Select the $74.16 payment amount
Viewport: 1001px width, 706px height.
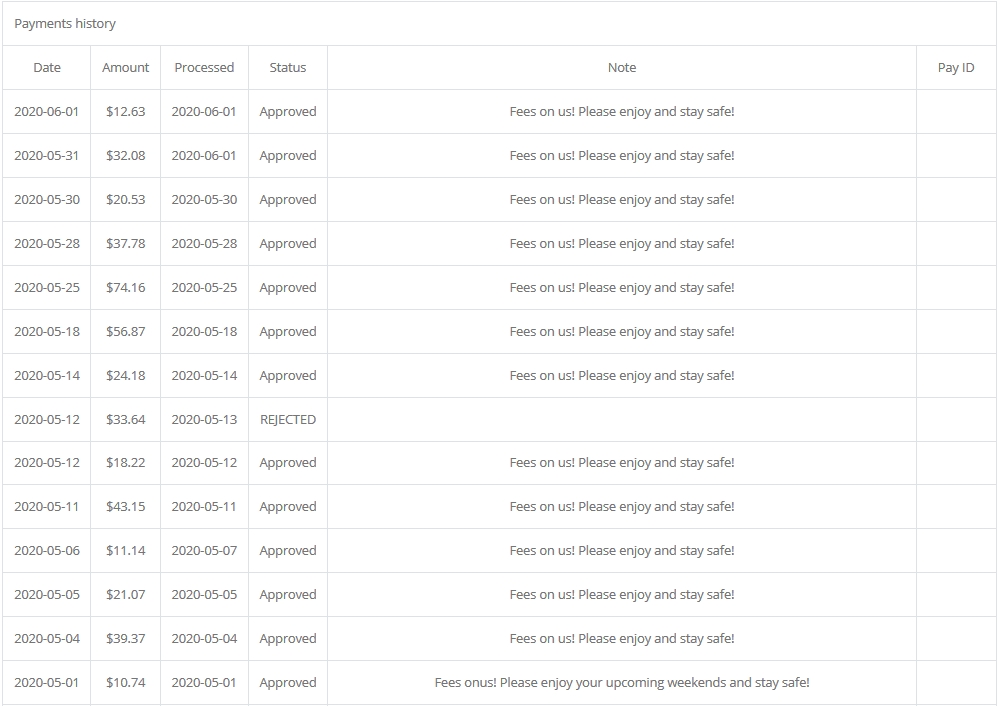point(125,288)
